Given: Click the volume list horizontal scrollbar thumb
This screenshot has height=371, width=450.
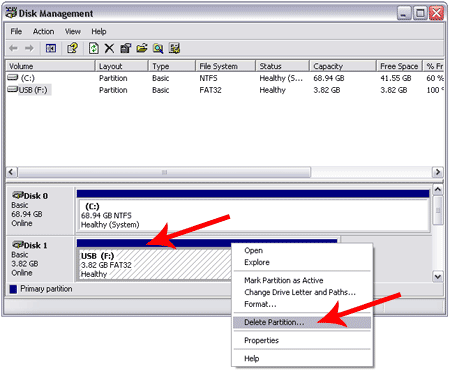Looking at the screenshot, I should coord(164,172).
